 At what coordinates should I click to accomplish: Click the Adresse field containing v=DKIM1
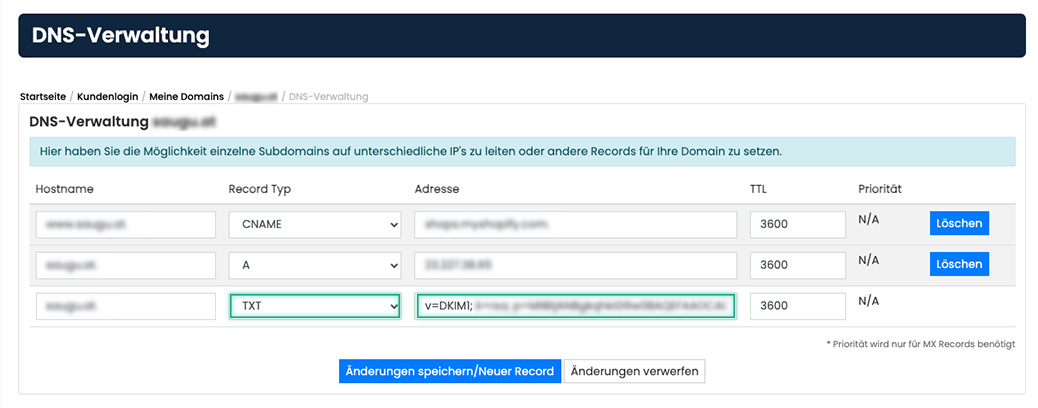tap(575, 306)
